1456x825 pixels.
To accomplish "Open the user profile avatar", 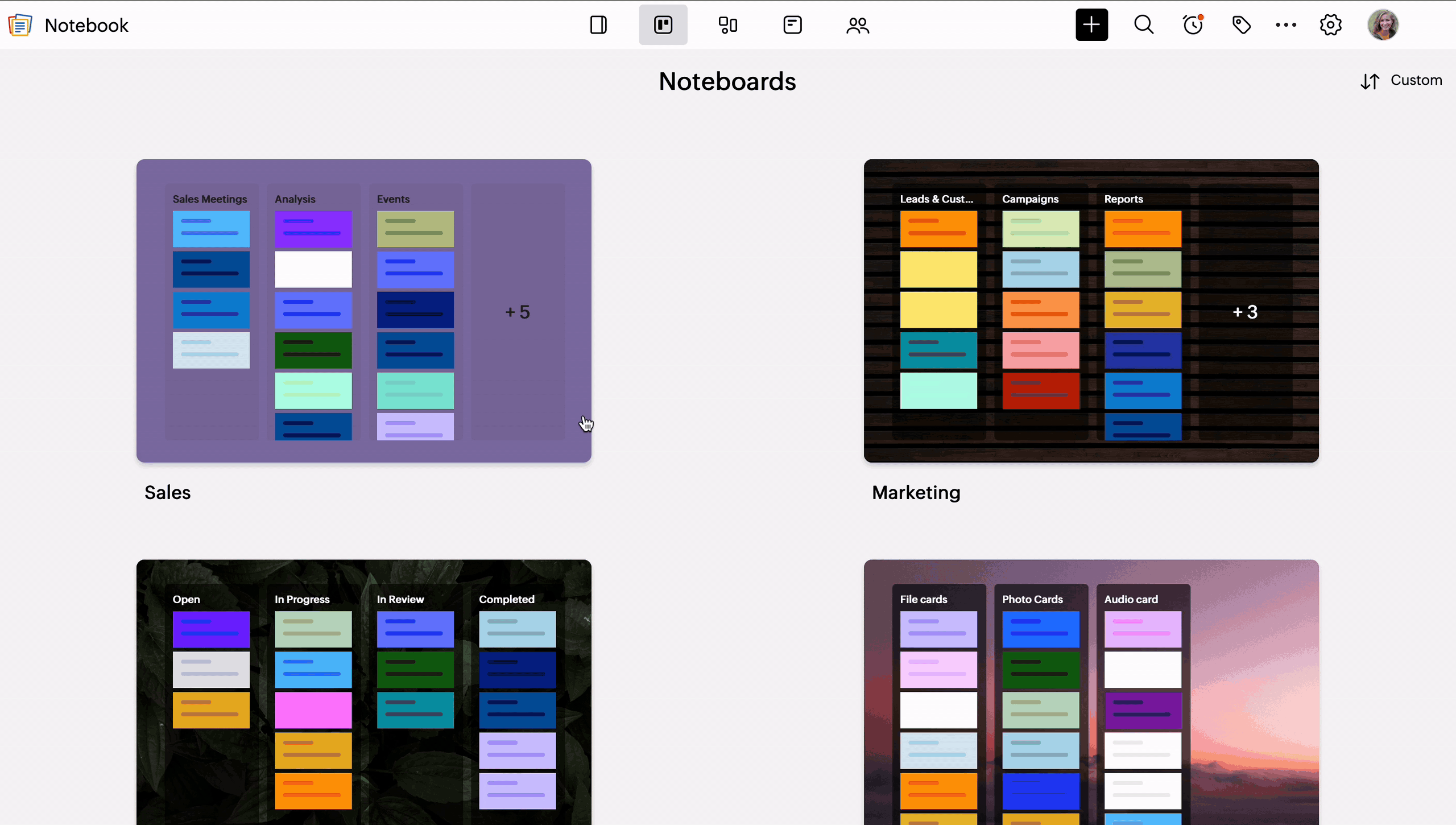I will click(x=1383, y=25).
